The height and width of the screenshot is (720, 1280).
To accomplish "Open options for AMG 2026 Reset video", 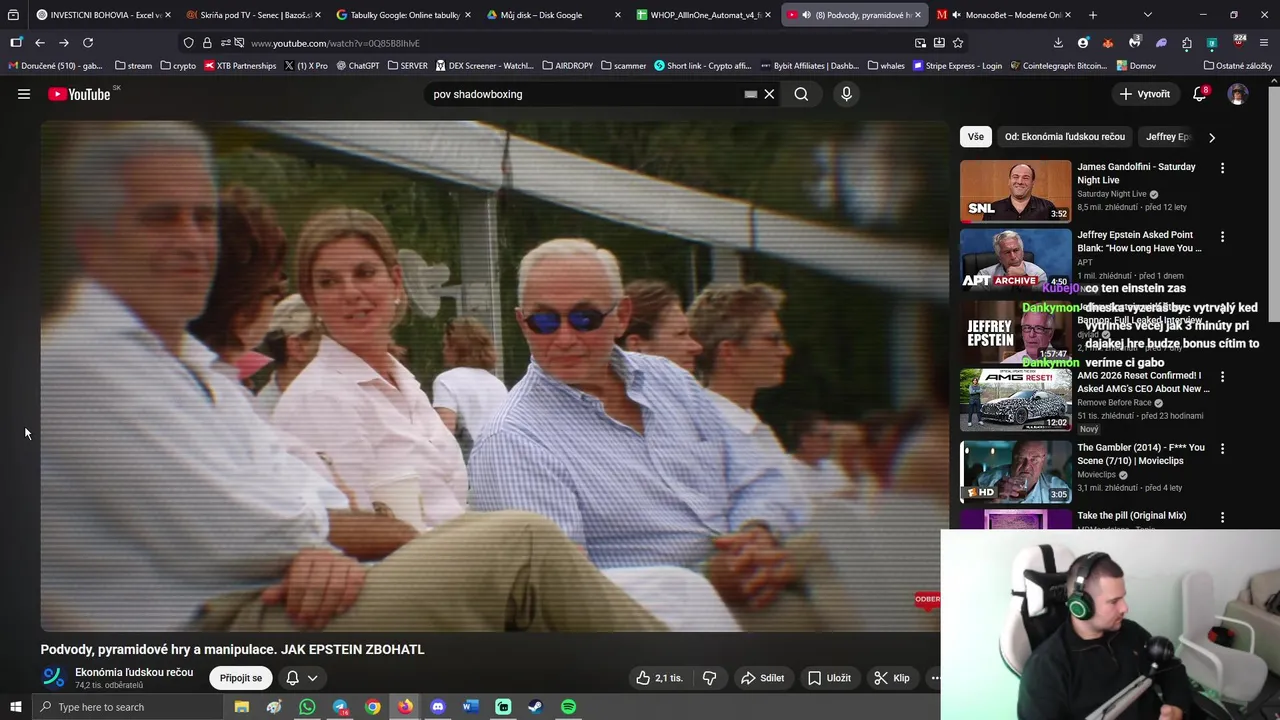I will pos(1222,377).
